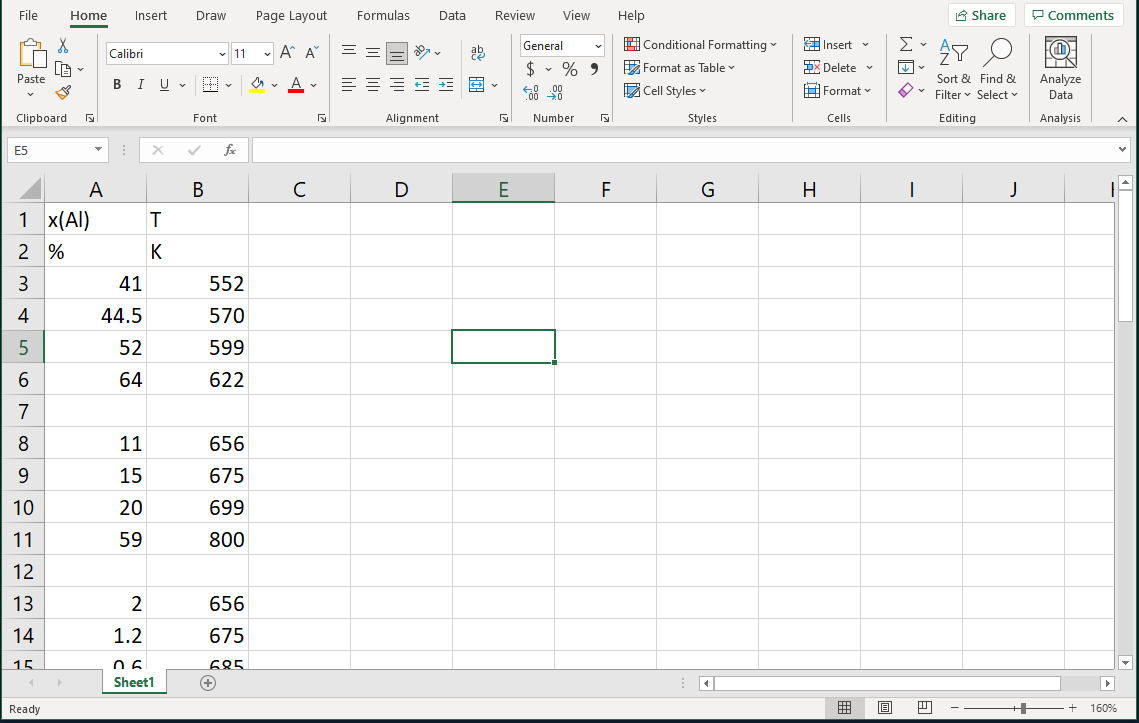1139x723 pixels.
Task: Add new sheet with plus icon
Action: [208, 683]
